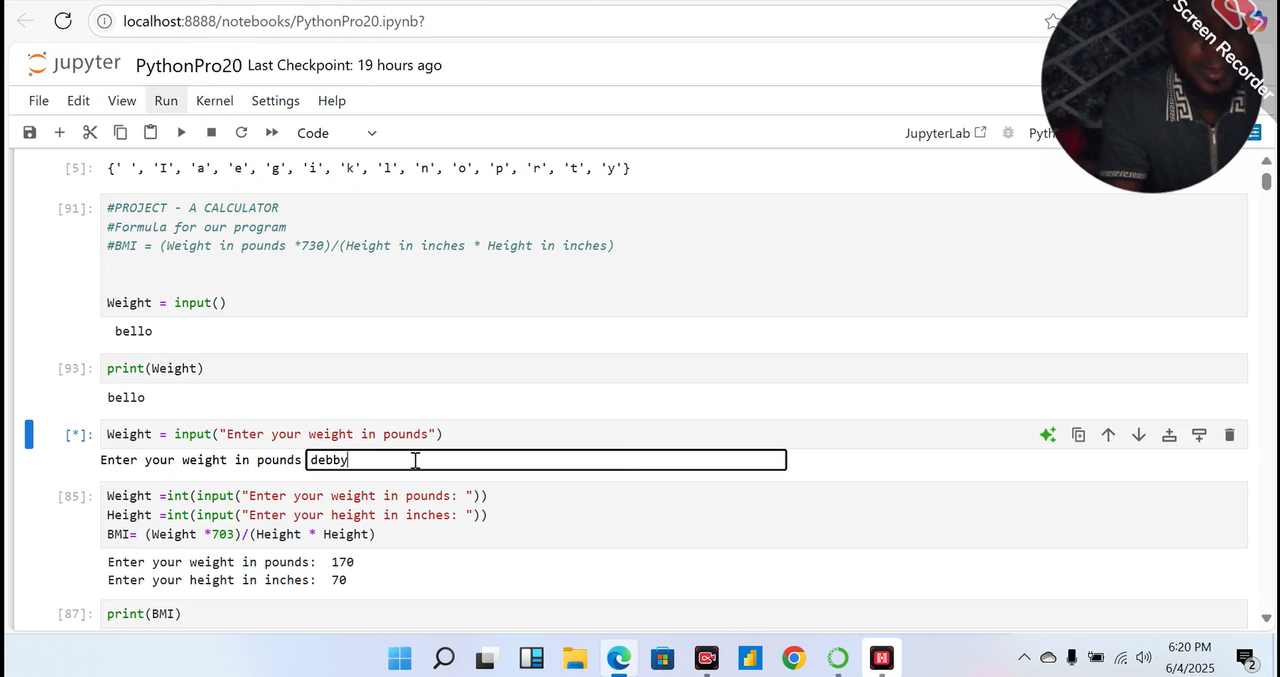Image resolution: width=1280 pixels, height=677 pixels.
Task: Click the Enter your height in inches: 70 output
Action: (x=227, y=580)
